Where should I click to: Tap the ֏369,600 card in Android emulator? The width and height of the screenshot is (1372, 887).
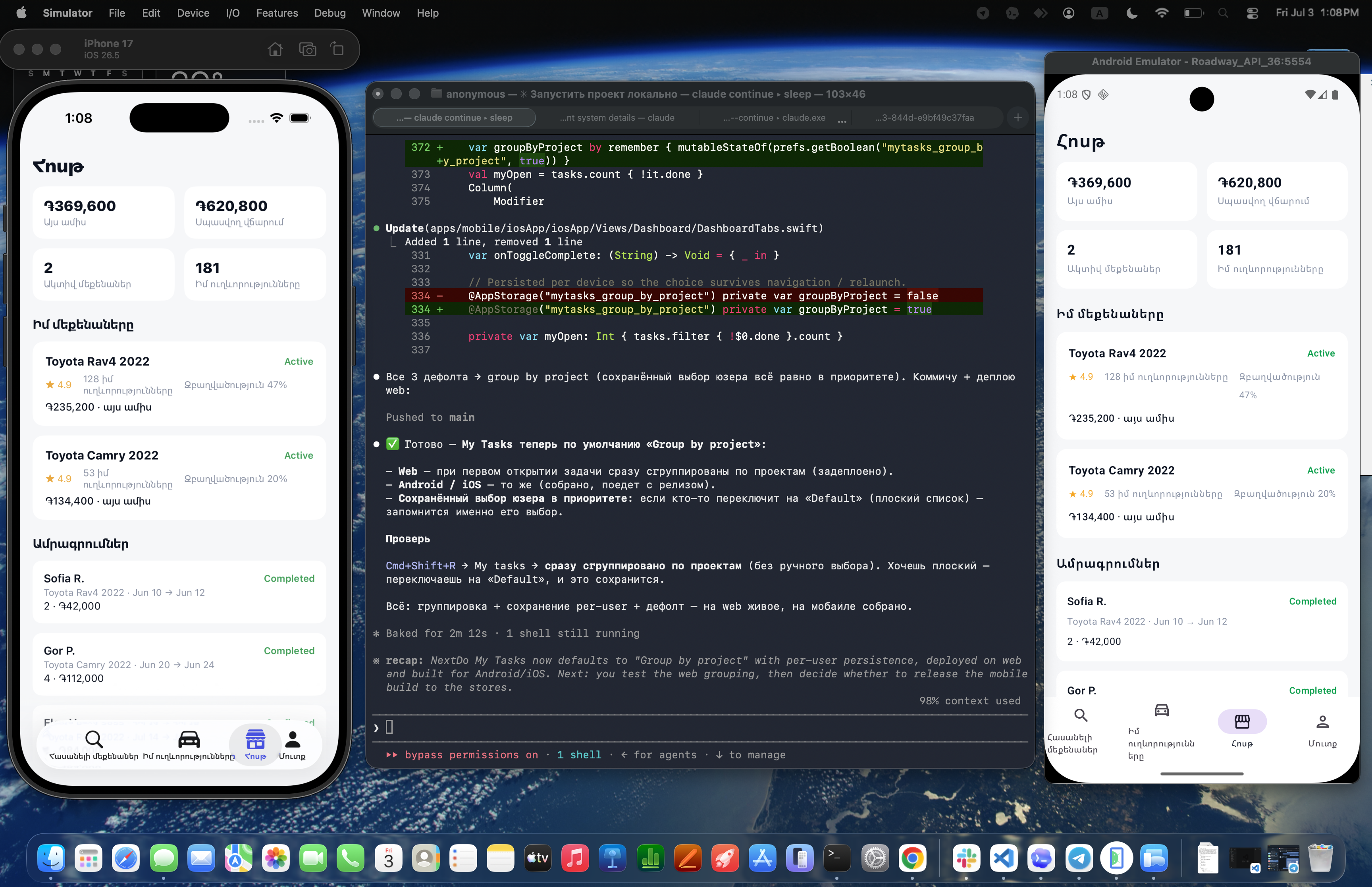click(x=1127, y=191)
